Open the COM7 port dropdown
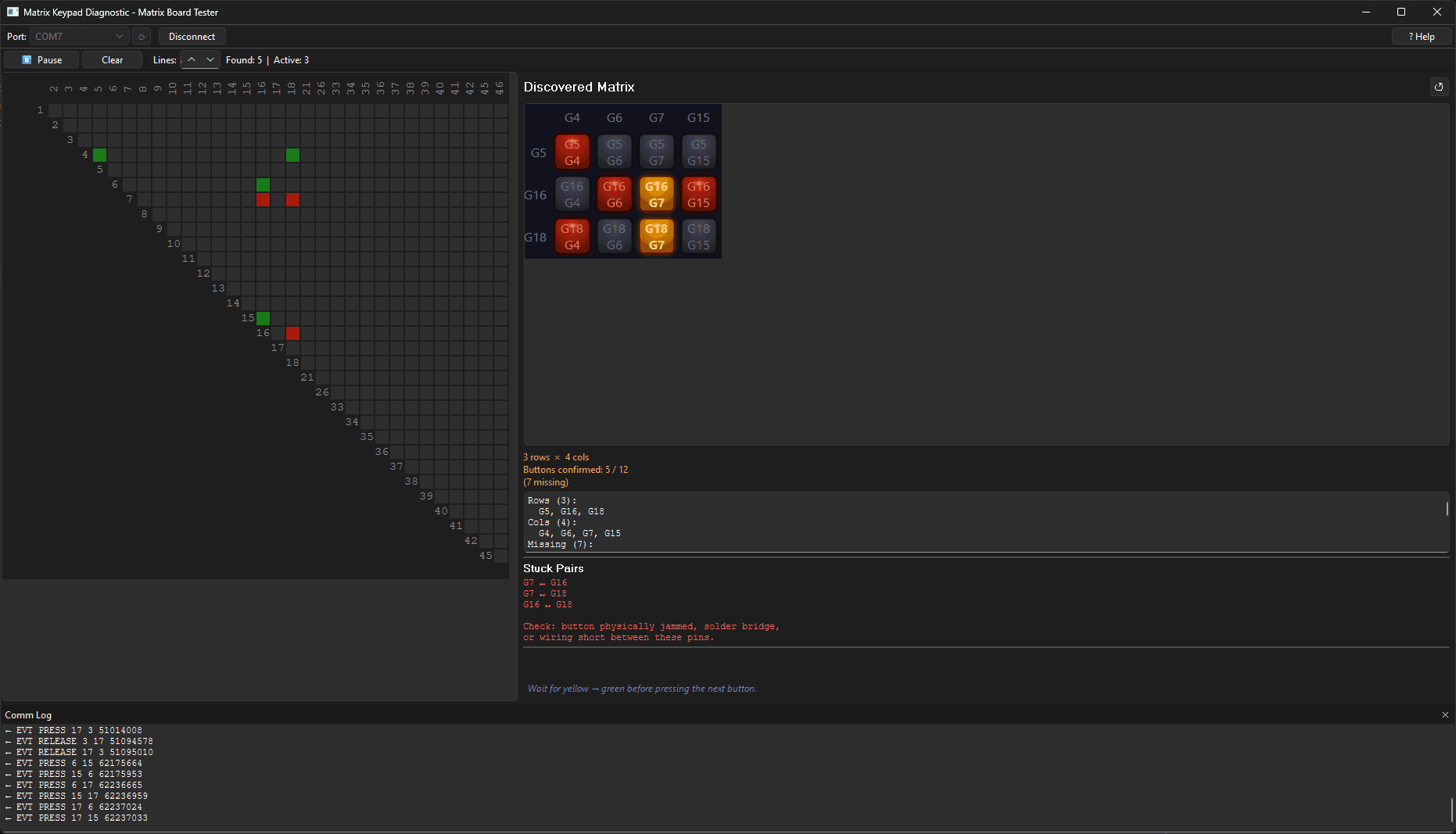 (x=79, y=36)
